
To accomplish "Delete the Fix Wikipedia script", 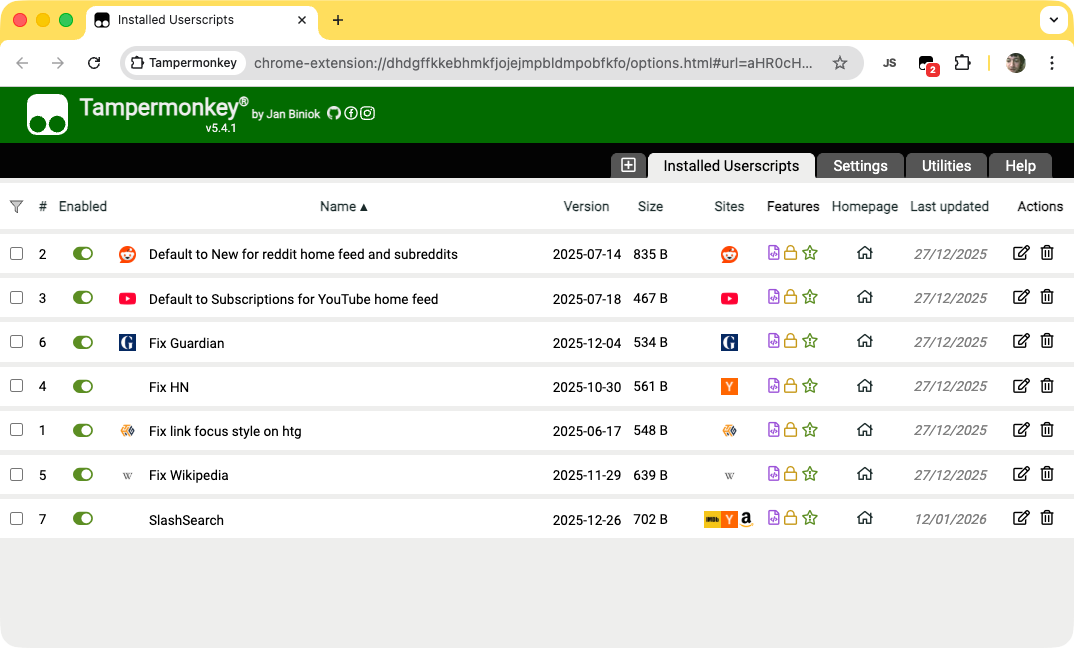I will tap(1047, 474).
